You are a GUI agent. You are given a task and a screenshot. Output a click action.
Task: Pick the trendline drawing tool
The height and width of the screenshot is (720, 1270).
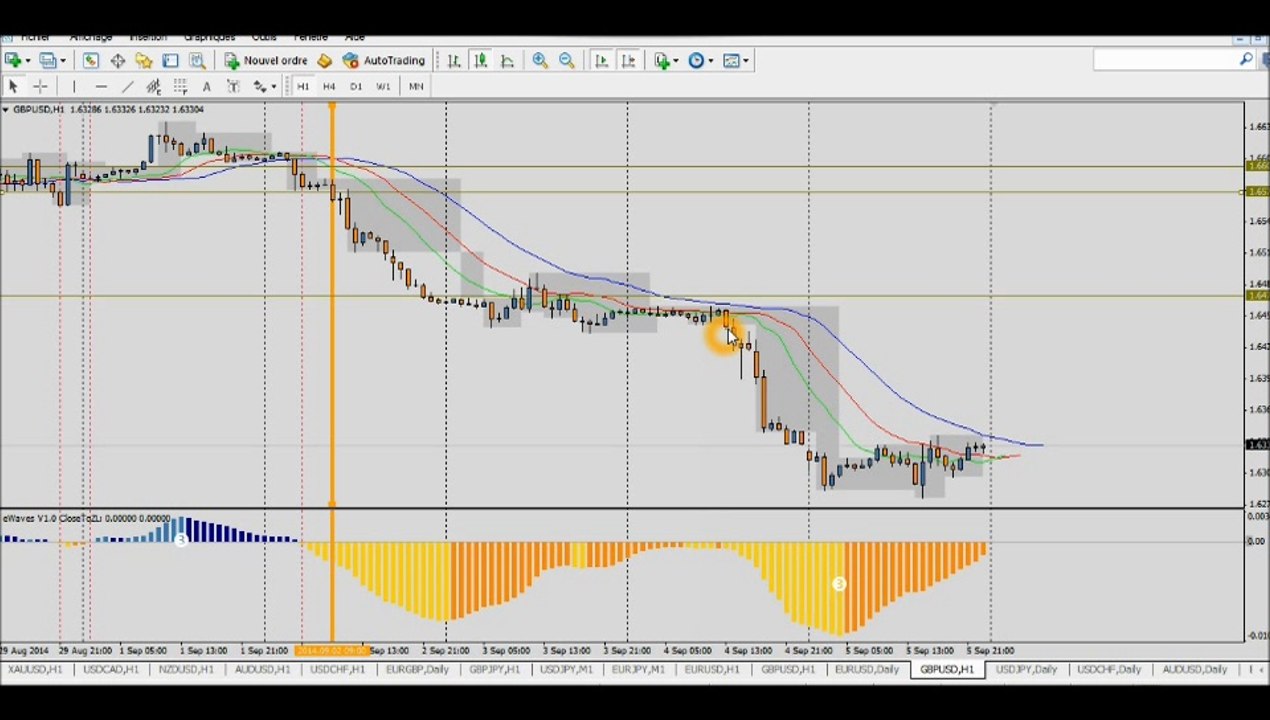click(x=127, y=87)
